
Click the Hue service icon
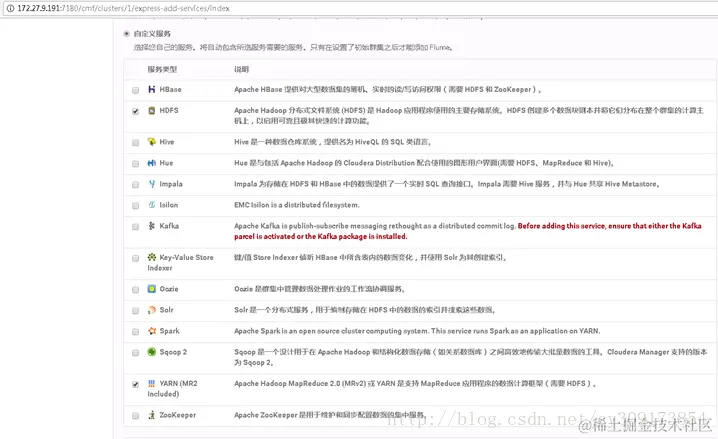(x=152, y=163)
